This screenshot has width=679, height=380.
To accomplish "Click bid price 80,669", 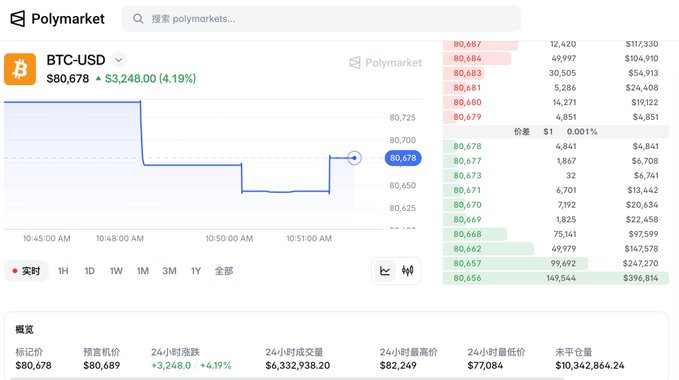I will pyautogui.click(x=467, y=219).
